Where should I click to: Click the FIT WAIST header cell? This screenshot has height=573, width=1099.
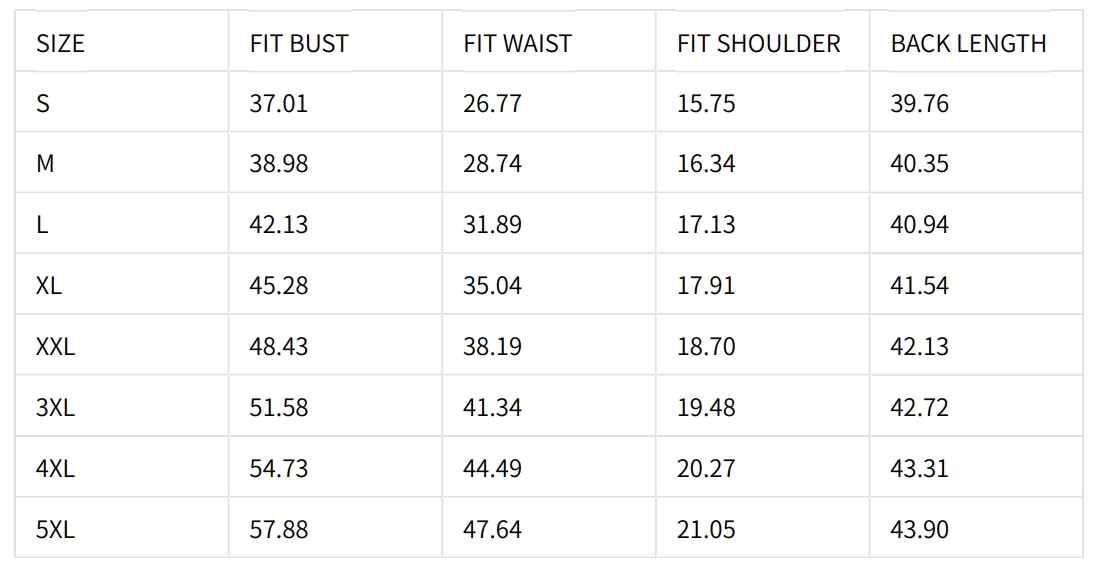click(x=517, y=44)
